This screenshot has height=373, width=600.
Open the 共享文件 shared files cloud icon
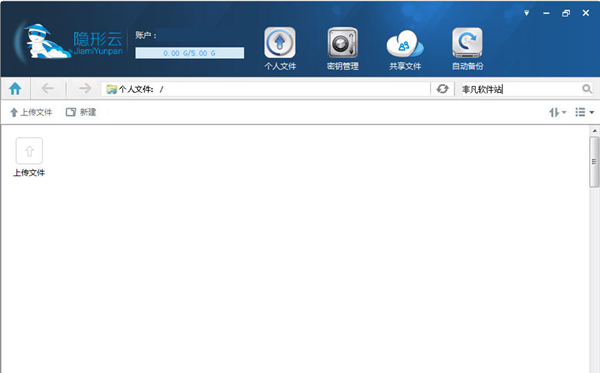pyautogui.click(x=405, y=49)
